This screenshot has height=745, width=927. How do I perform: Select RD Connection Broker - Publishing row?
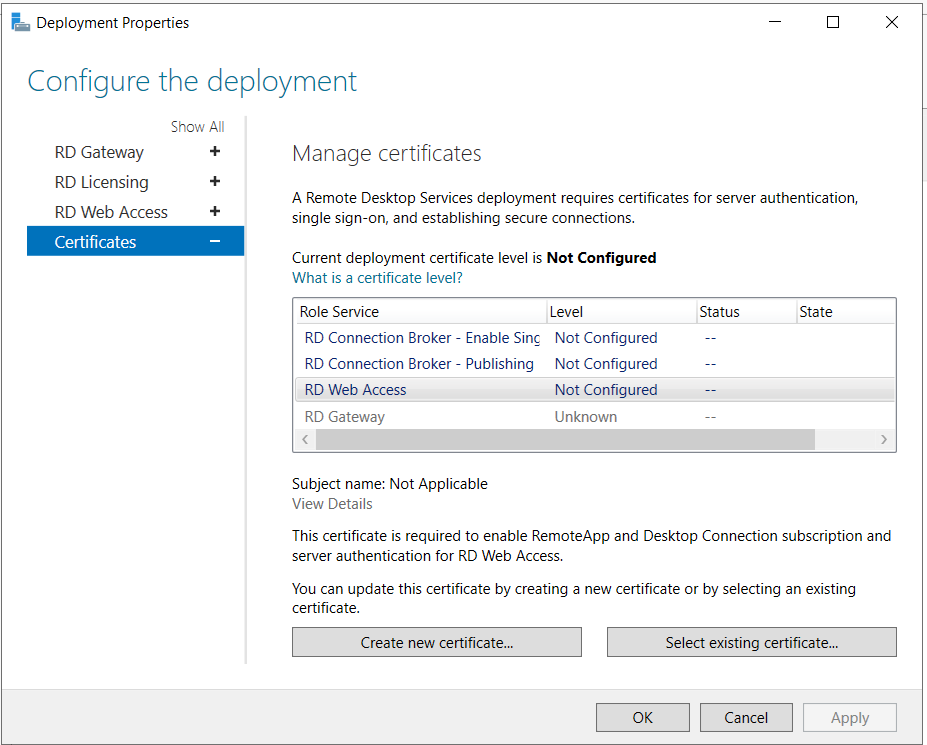[594, 364]
